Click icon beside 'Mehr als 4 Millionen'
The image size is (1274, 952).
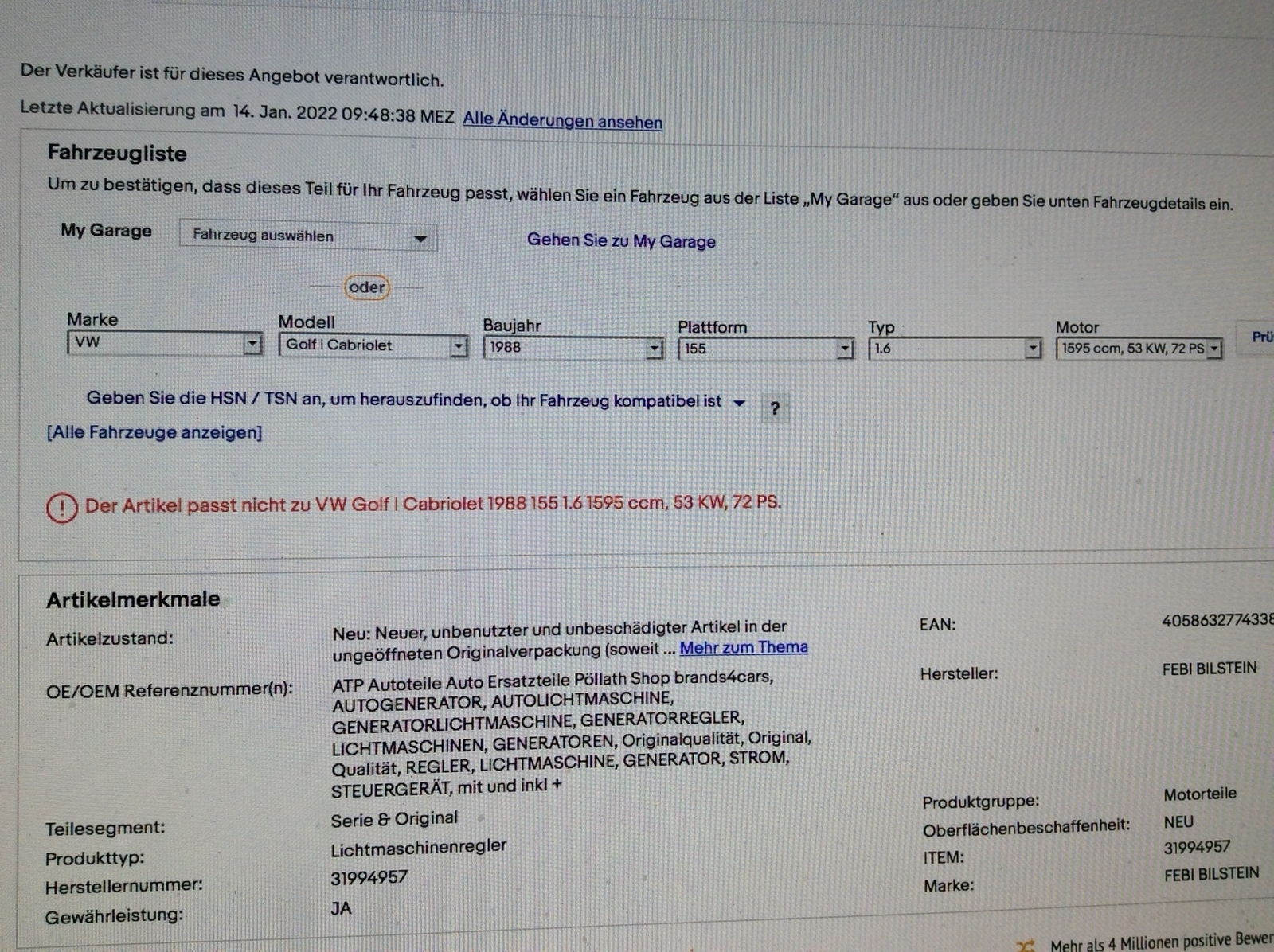[x=1026, y=946]
